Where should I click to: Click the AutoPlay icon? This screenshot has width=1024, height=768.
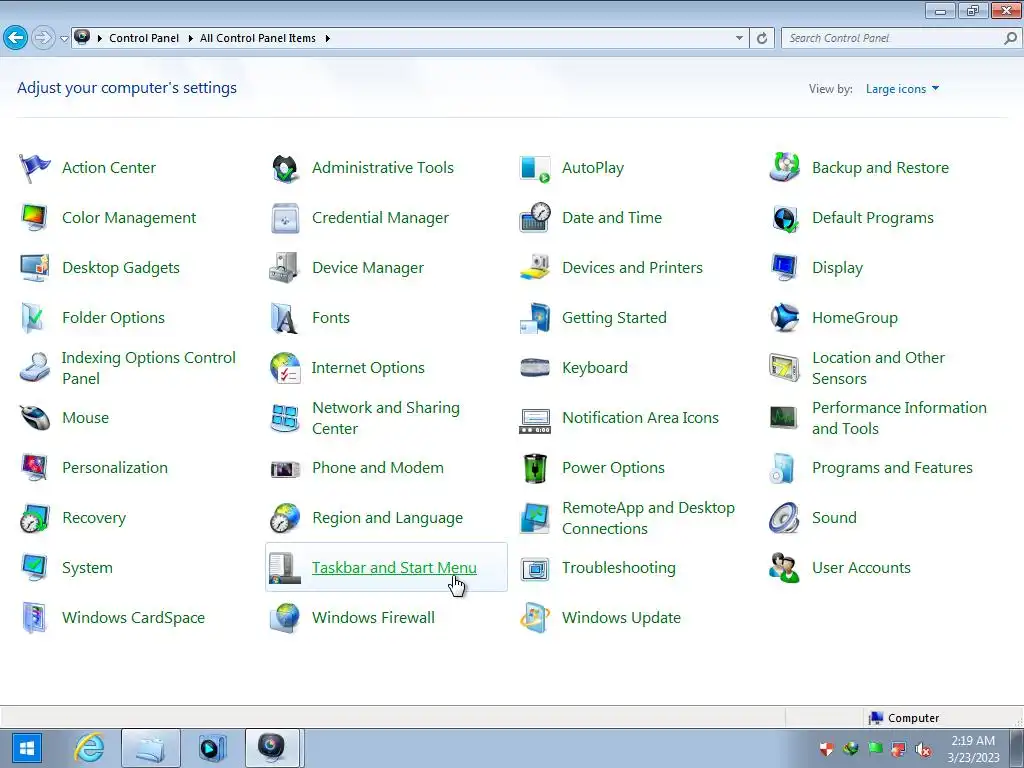point(535,168)
